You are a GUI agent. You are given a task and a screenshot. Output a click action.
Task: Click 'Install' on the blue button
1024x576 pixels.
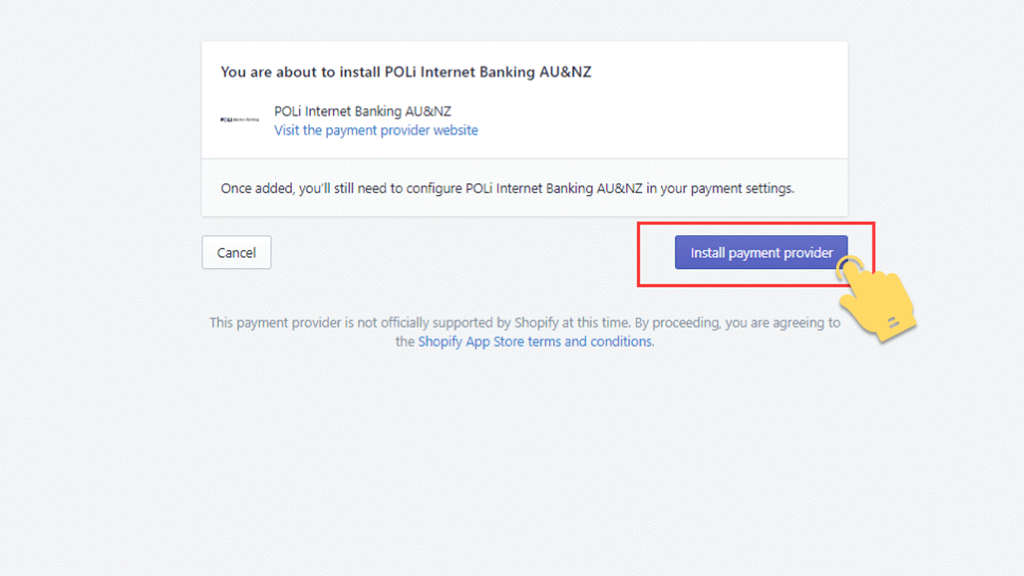coord(707,253)
